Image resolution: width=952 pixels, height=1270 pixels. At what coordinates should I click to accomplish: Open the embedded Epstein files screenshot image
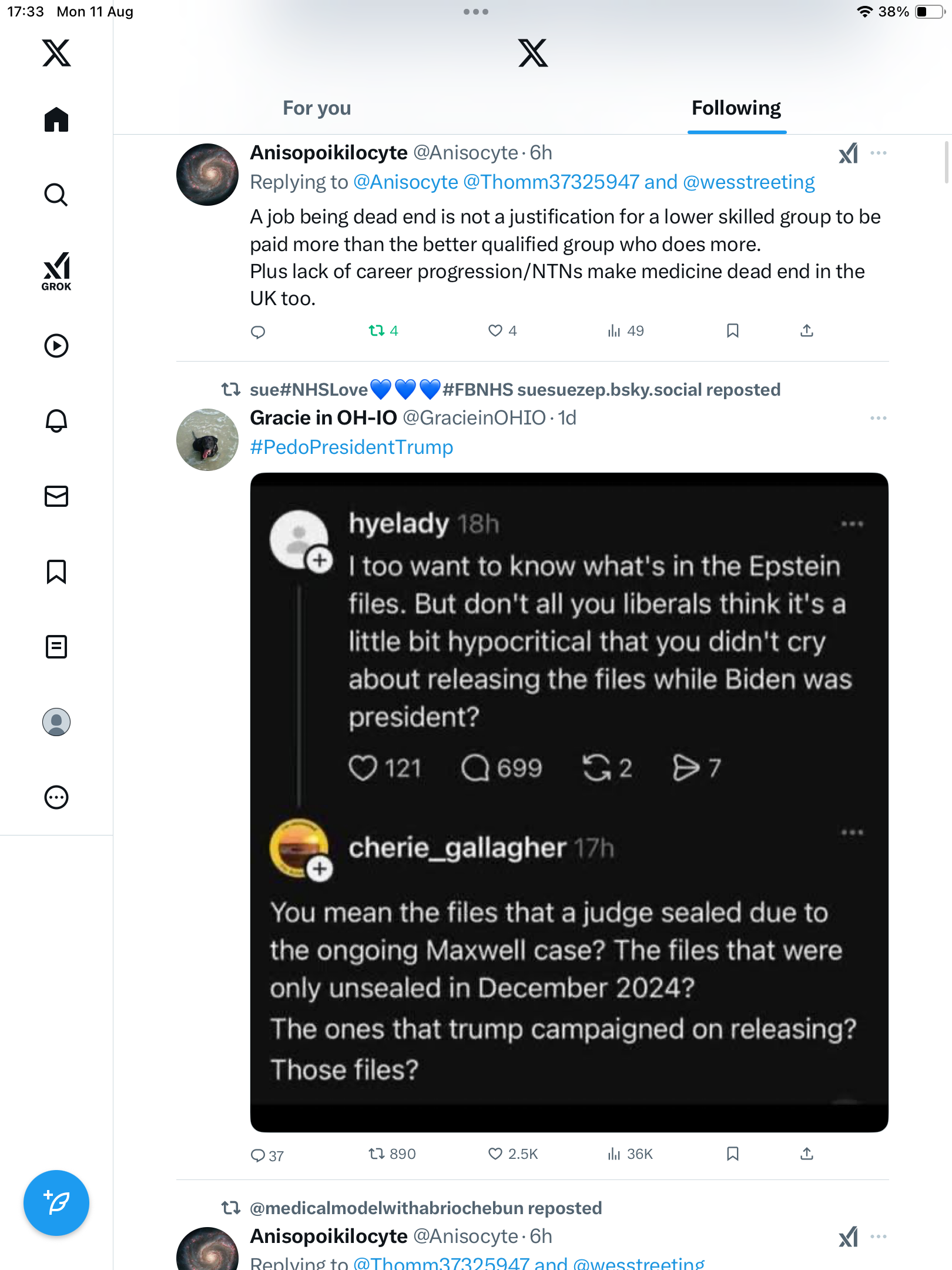(569, 802)
